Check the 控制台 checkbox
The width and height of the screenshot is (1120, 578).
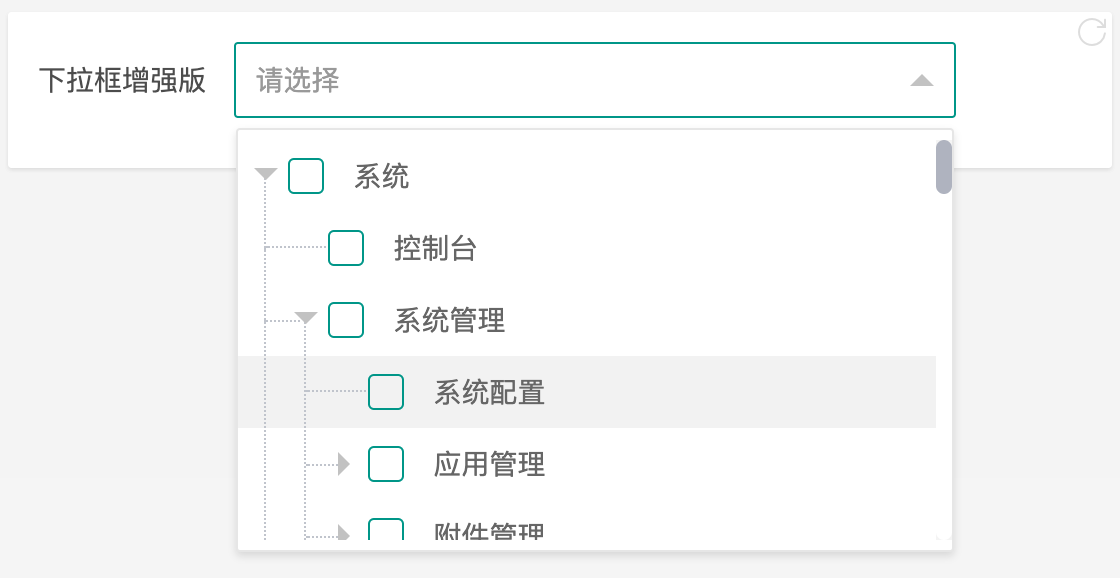346,248
